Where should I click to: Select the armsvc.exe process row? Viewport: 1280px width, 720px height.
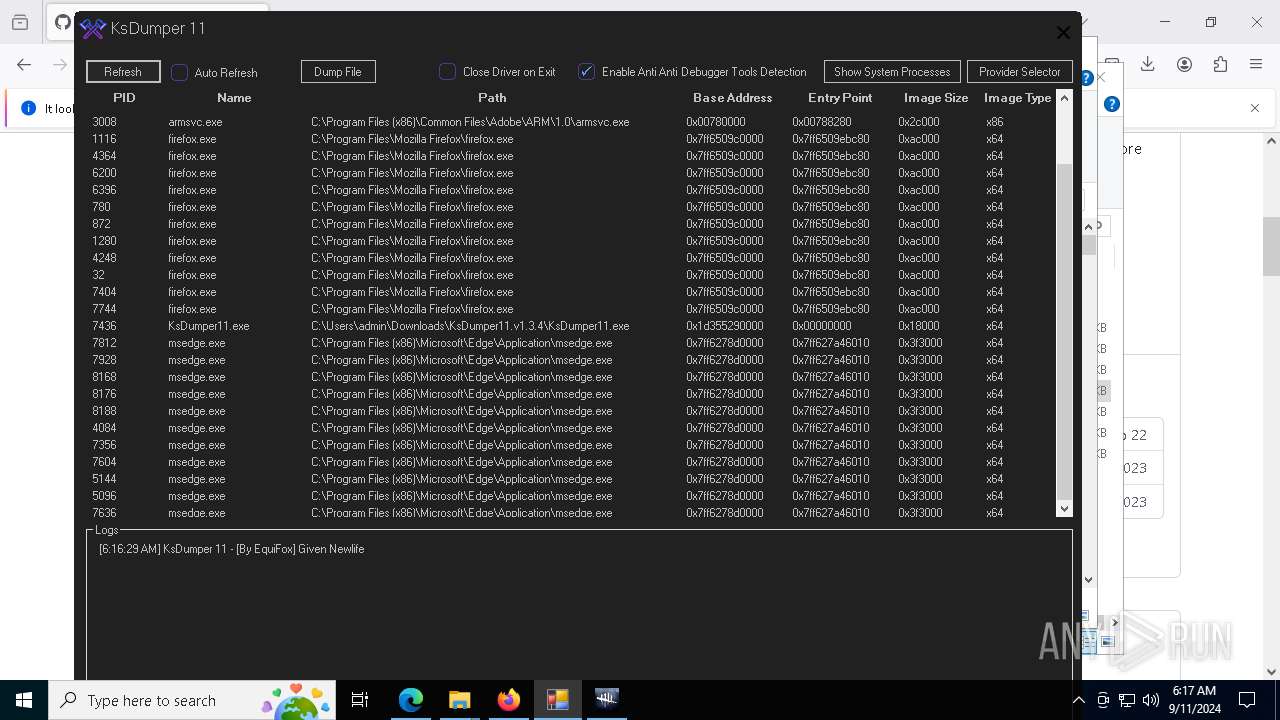click(570, 122)
